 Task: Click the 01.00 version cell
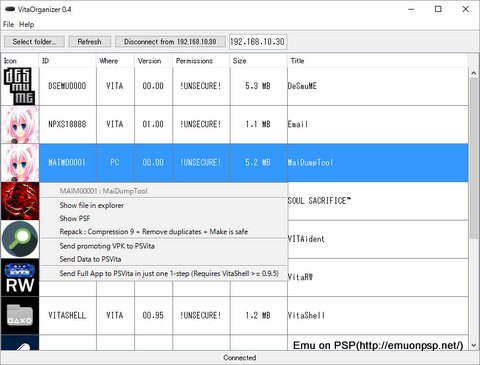click(154, 125)
